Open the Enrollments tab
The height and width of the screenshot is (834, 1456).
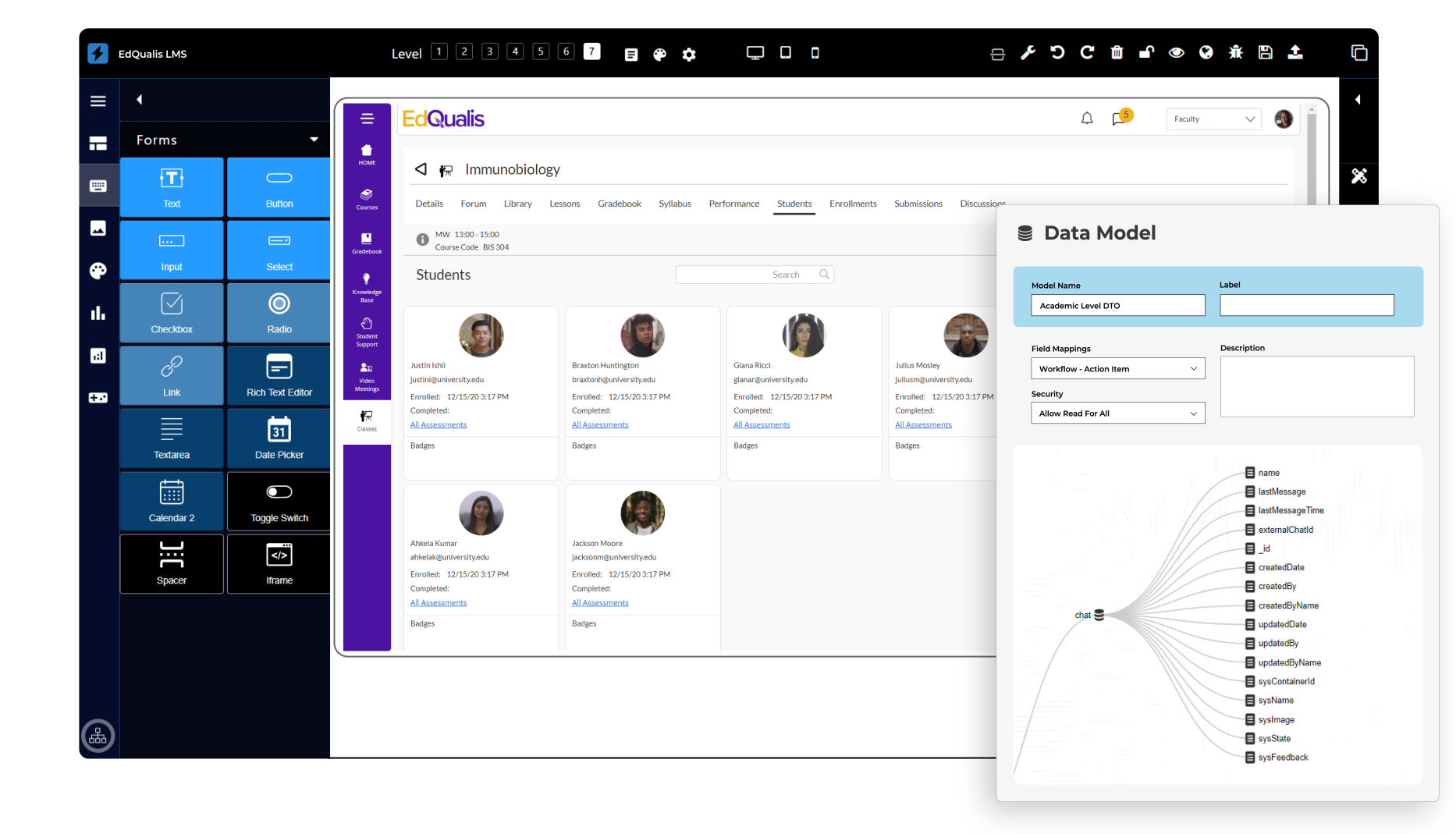point(853,204)
